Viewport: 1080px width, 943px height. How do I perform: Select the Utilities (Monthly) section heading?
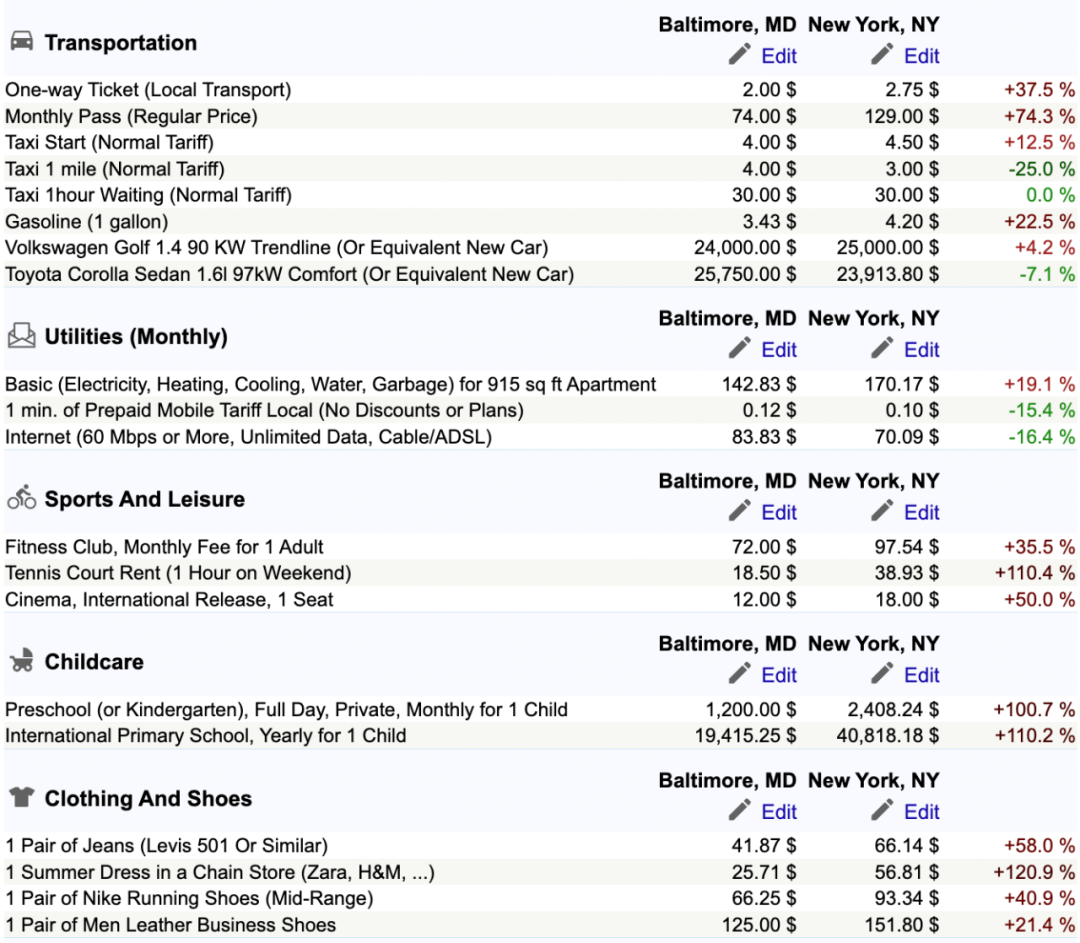pyautogui.click(x=136, y=337)
